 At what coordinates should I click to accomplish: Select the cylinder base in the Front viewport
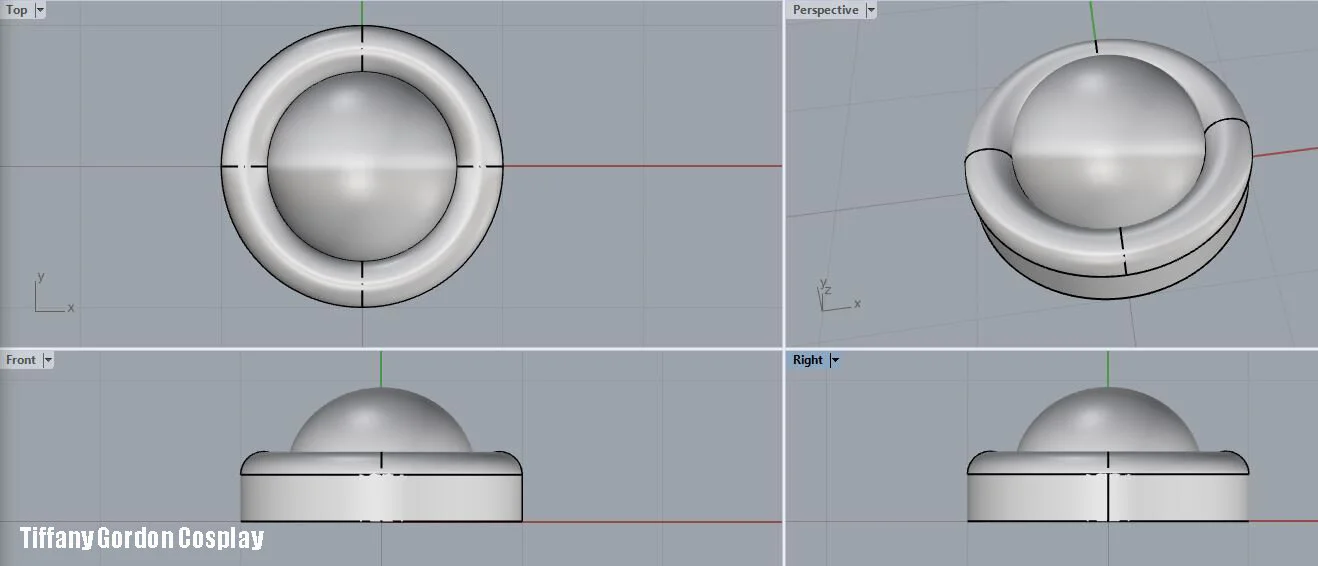[x=381, y=497]
